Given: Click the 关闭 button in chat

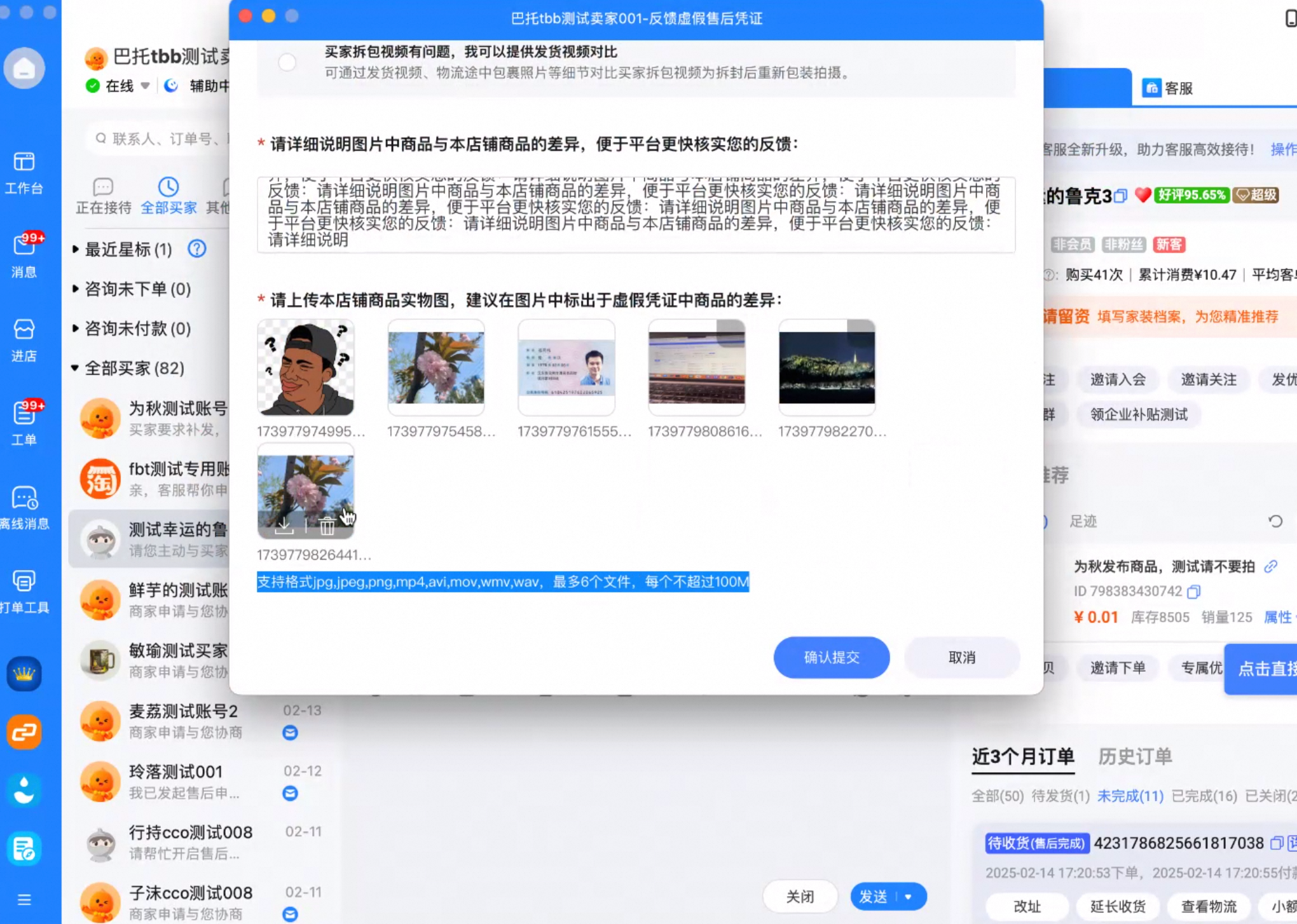Looking at the screenshot, I should [800, 897].
